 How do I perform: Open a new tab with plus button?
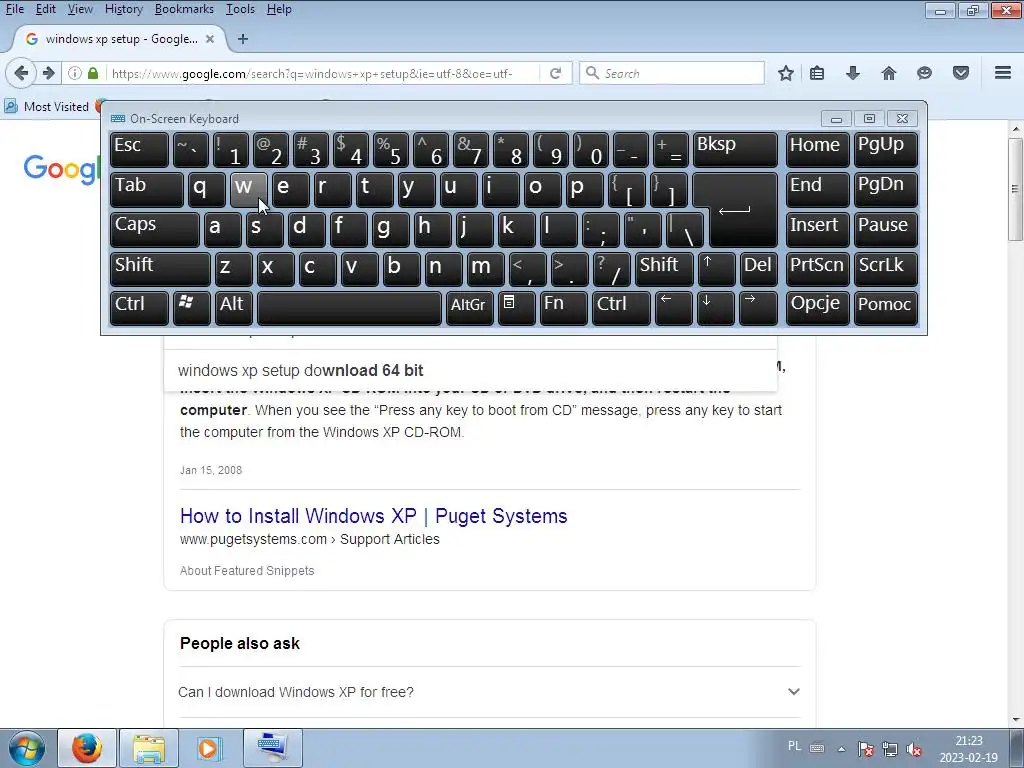click(243, 39)
